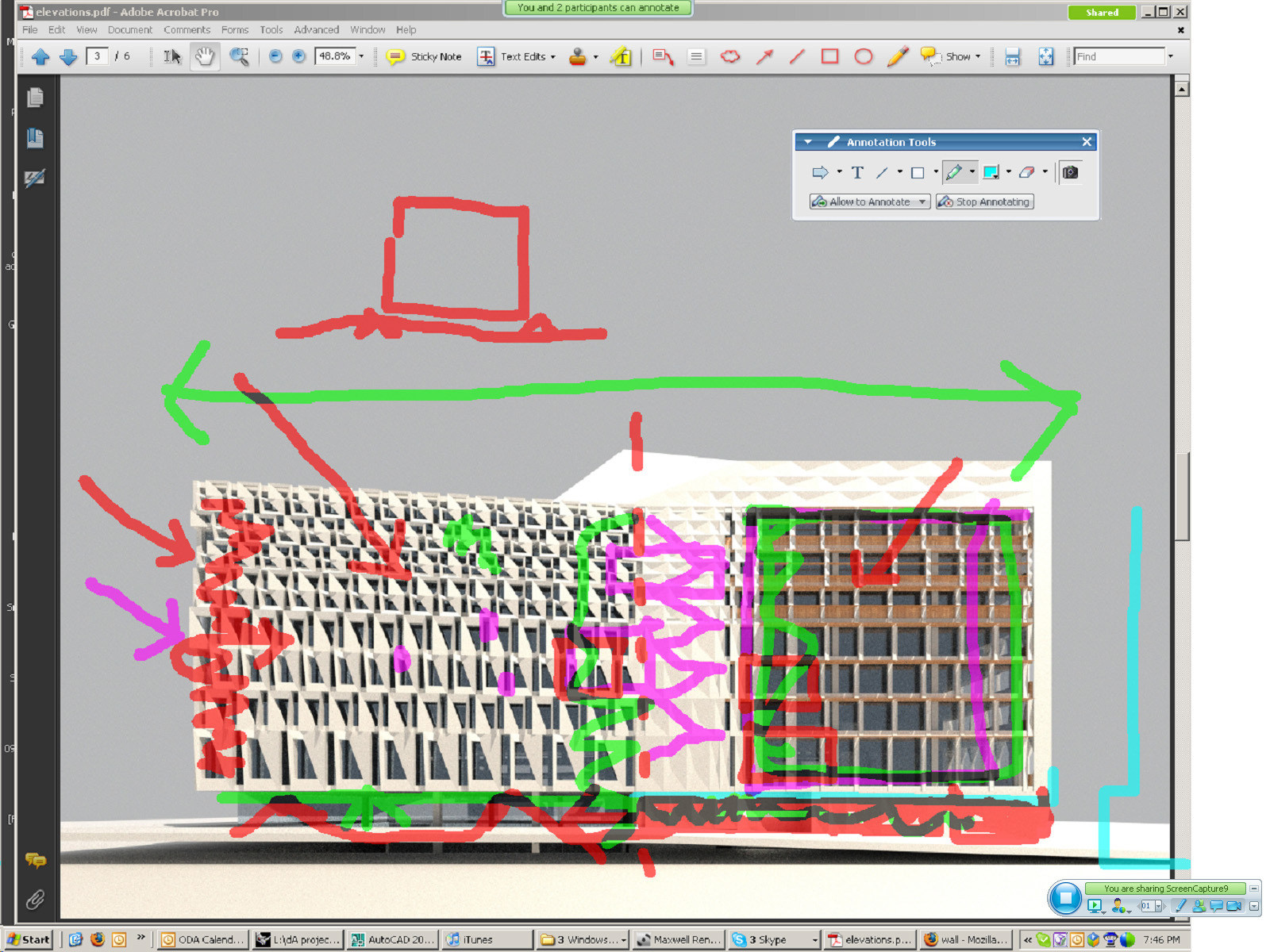Image resolution: width=1270 pixels, height=952 pixels.
Task: Capture screenshot with camera icon
Action: tap(1070, 172)
